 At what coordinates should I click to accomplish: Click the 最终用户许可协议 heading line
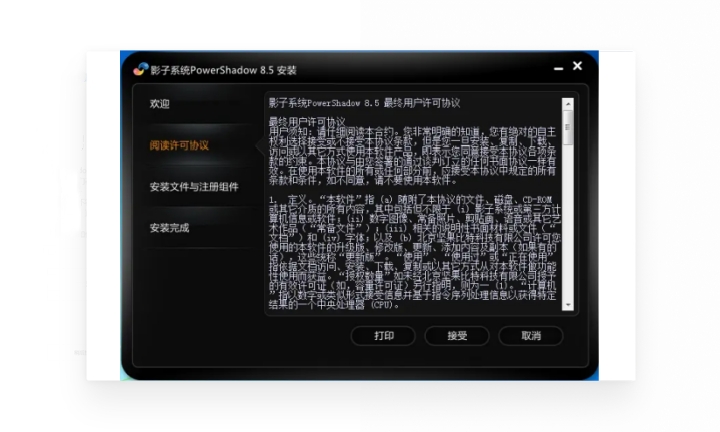click(303, 120)
